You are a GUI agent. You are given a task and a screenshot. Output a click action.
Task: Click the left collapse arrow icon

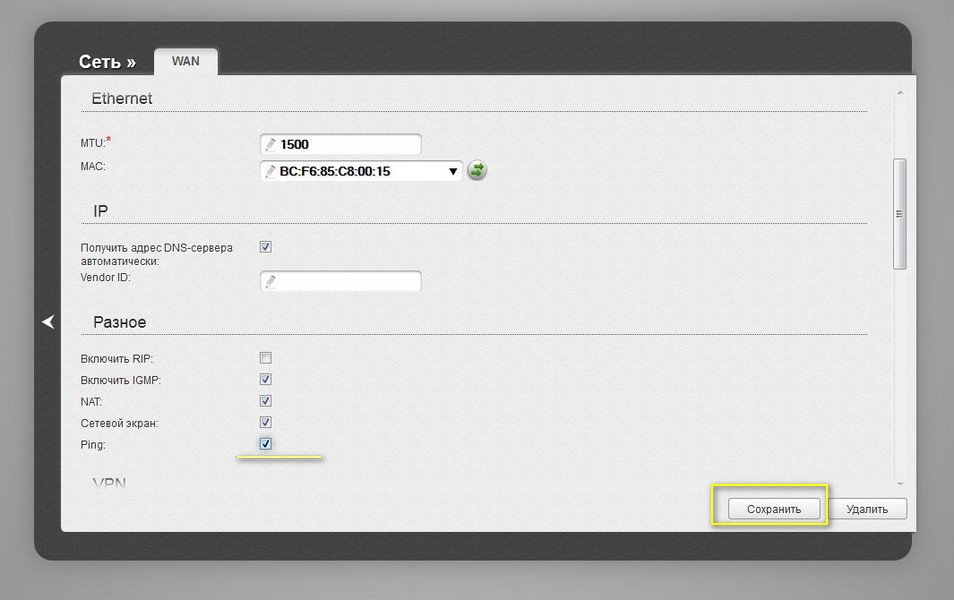tap(48, 321)
